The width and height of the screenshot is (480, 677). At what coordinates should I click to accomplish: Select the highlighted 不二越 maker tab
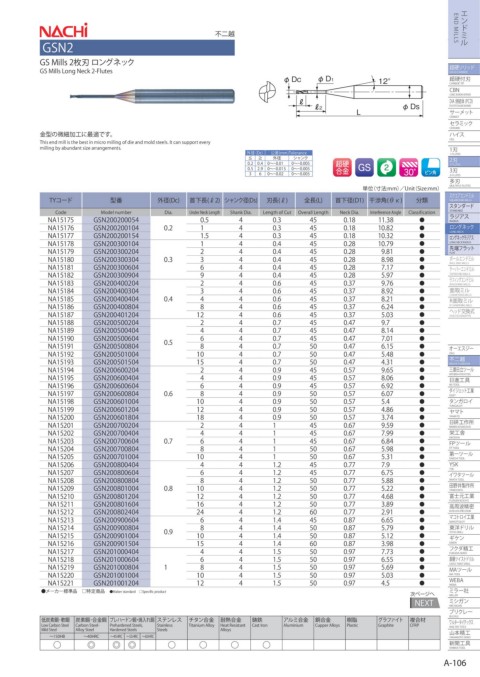[464, 360]
